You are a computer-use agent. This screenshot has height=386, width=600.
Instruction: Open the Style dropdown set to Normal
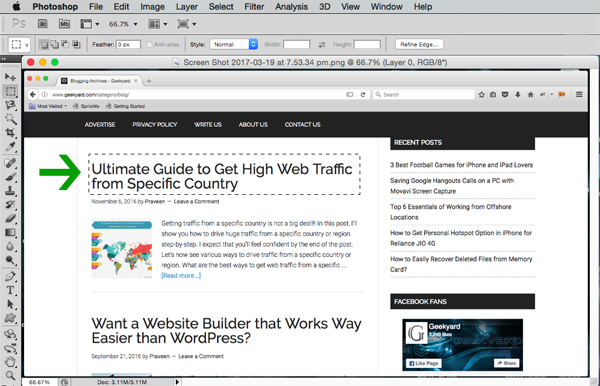pyautogui.click(x=234, y=44)
